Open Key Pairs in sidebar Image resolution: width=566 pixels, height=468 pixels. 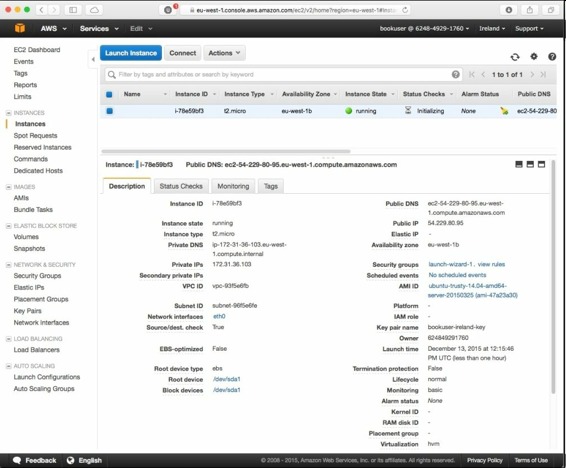[x=27, y=311]
